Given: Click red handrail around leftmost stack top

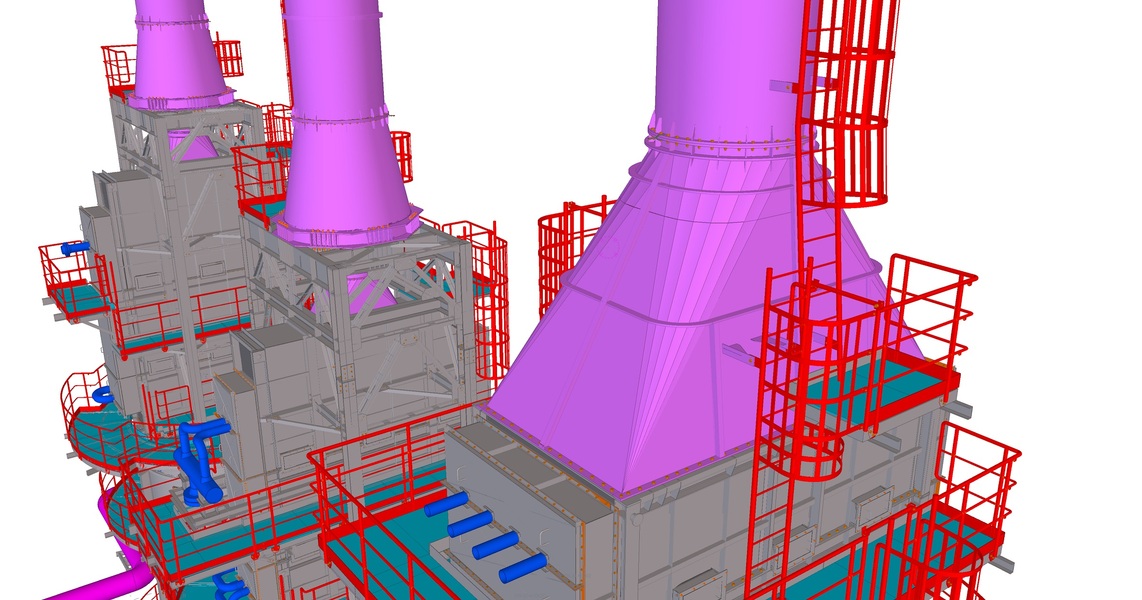Looking at the screenshot, I should click(118, 66).
